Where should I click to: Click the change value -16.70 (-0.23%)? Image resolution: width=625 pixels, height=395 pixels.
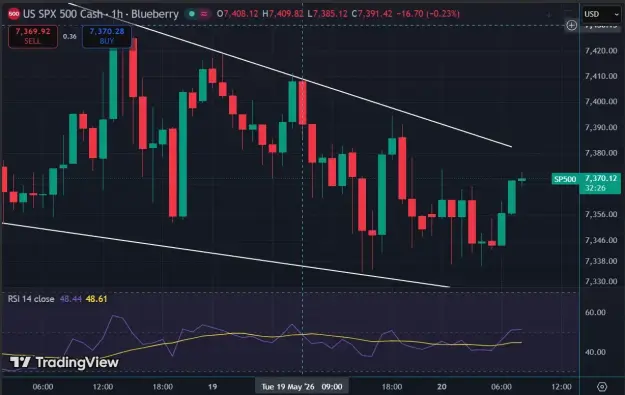pyautogui.click(x=428, y=14)
